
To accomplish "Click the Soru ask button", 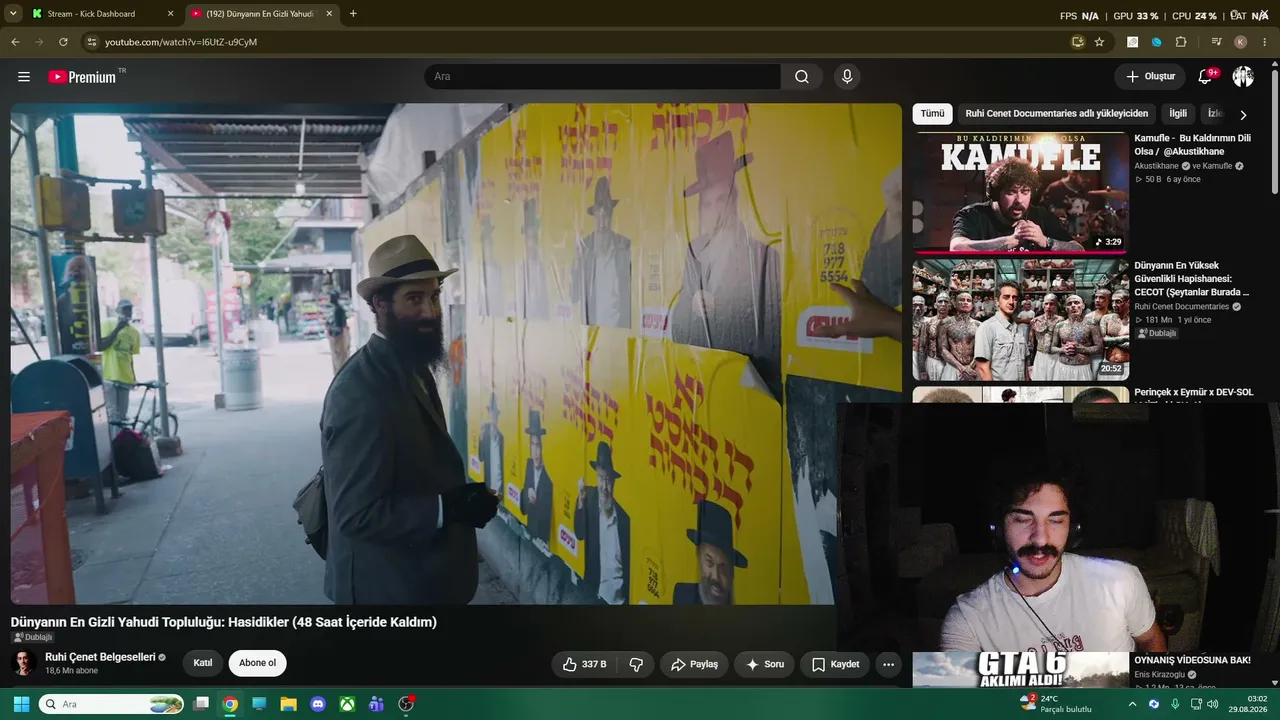I will tap(764, 664).
